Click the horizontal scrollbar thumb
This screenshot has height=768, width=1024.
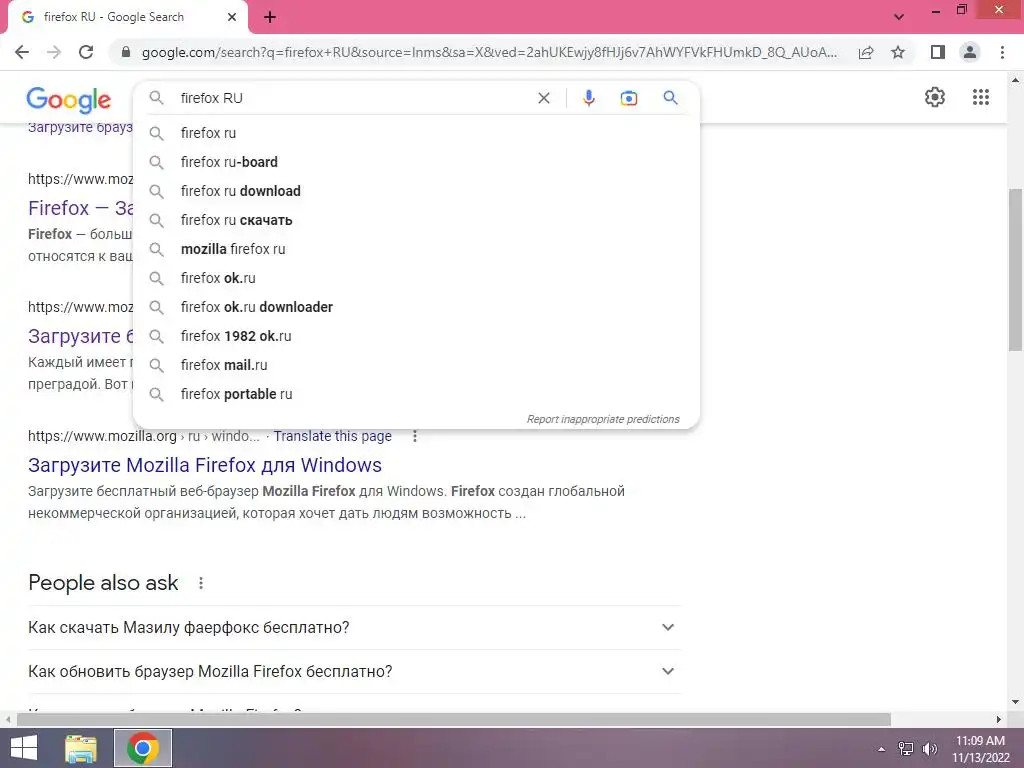pos(454,719)
